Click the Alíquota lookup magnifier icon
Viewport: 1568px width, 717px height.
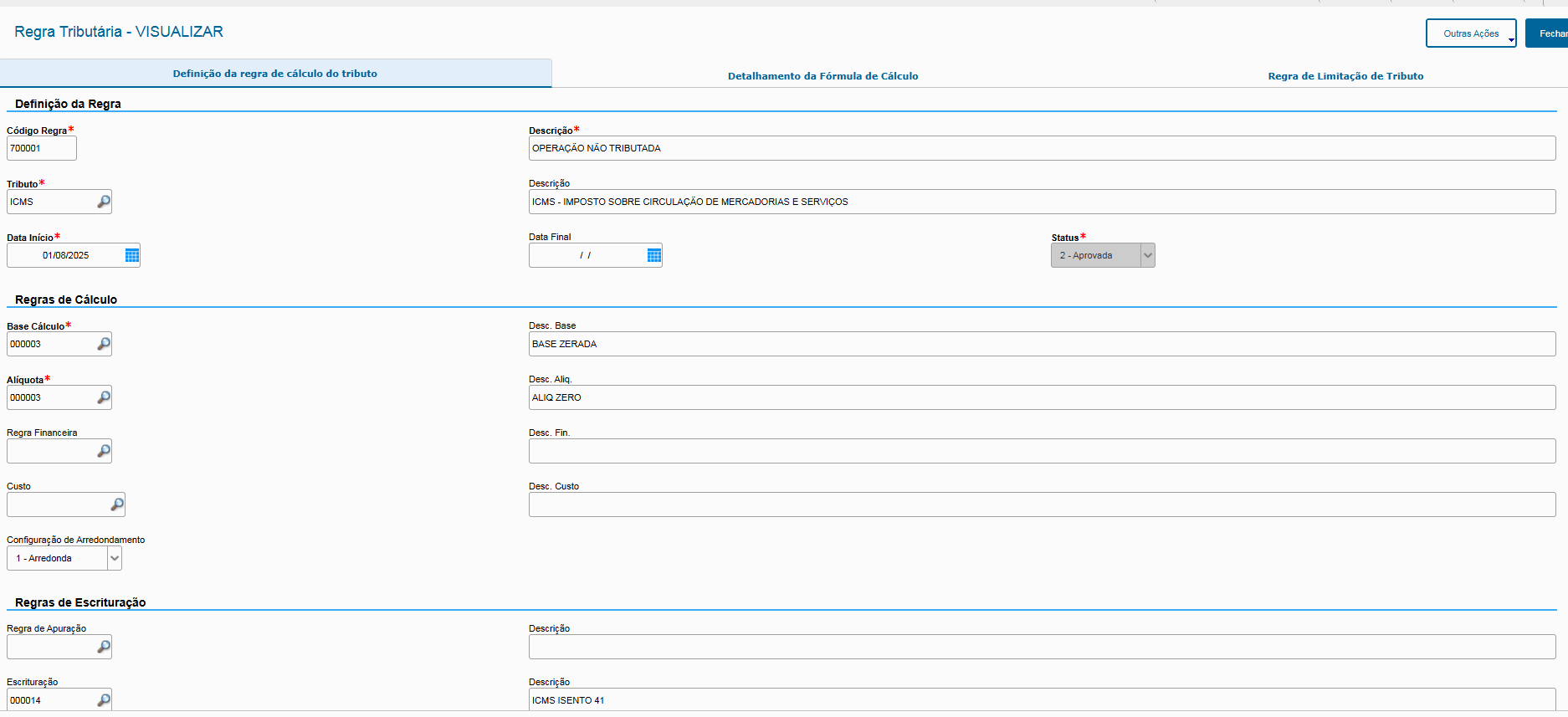104,397
